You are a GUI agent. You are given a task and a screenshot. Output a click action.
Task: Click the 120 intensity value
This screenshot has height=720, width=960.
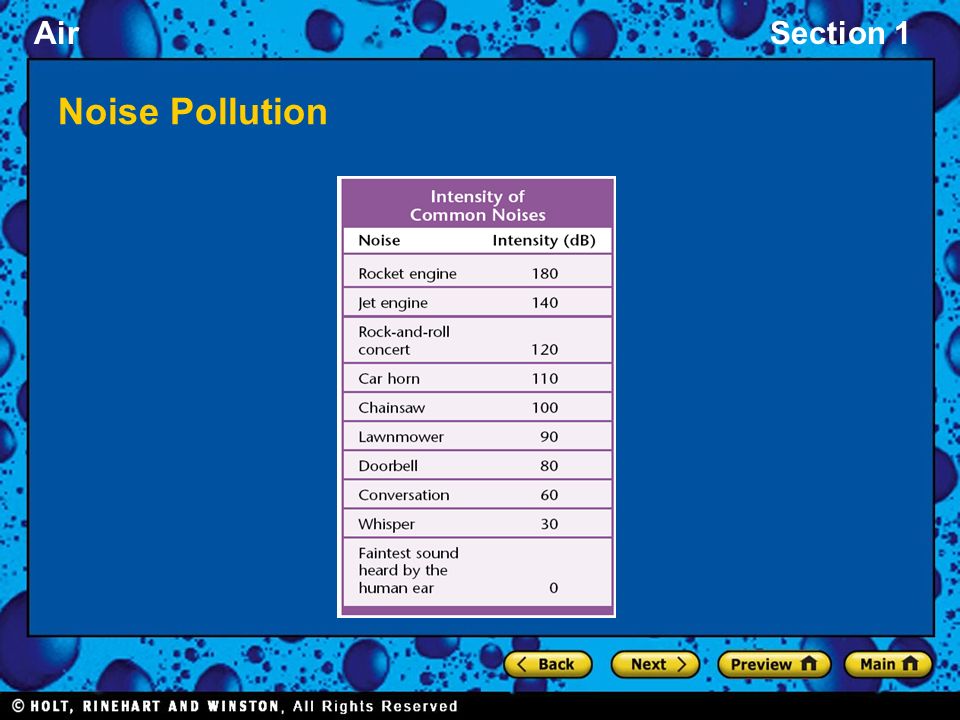click(x=545, y=349)
